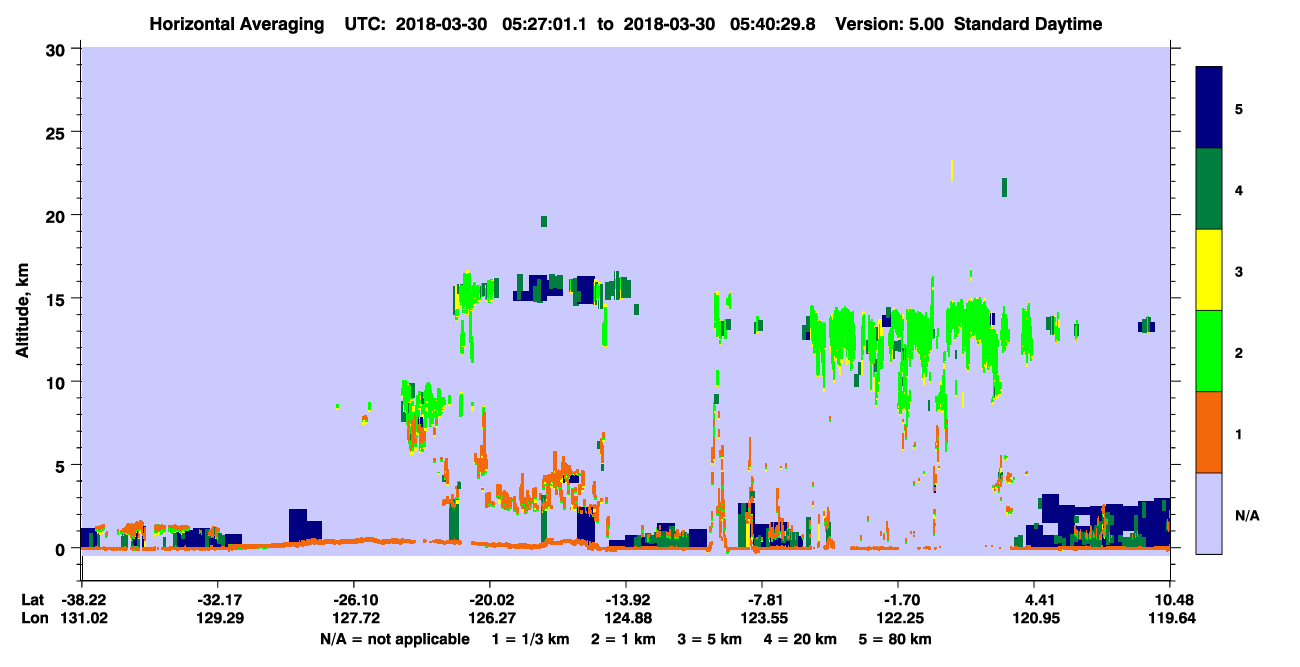Click the dark blue level 5 swatch
Viewport: 1300px width, 667px height.
click(1209, 108)
